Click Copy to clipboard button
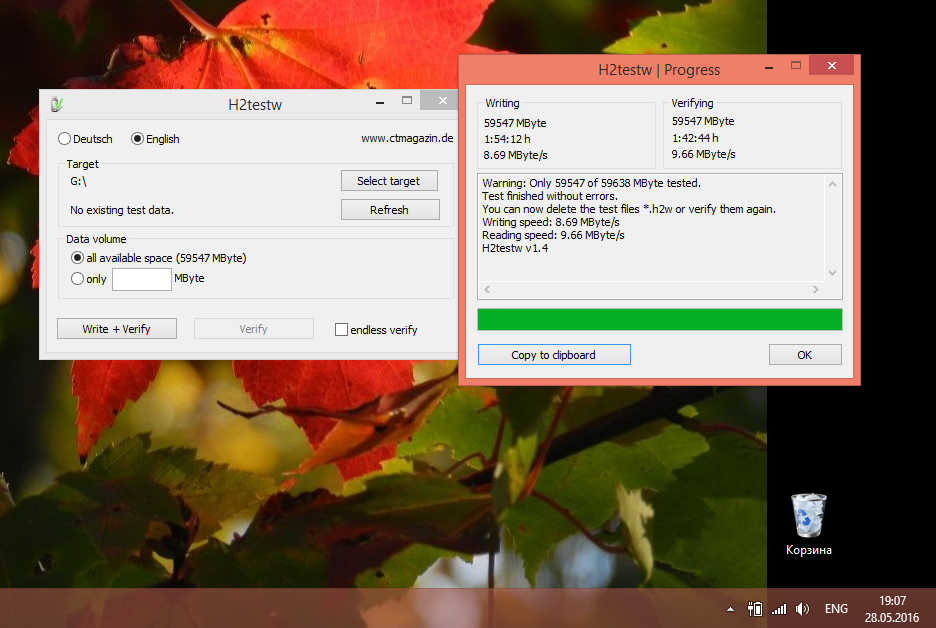The height and width of the screenshot is (628, 936). tap(554, 355)
